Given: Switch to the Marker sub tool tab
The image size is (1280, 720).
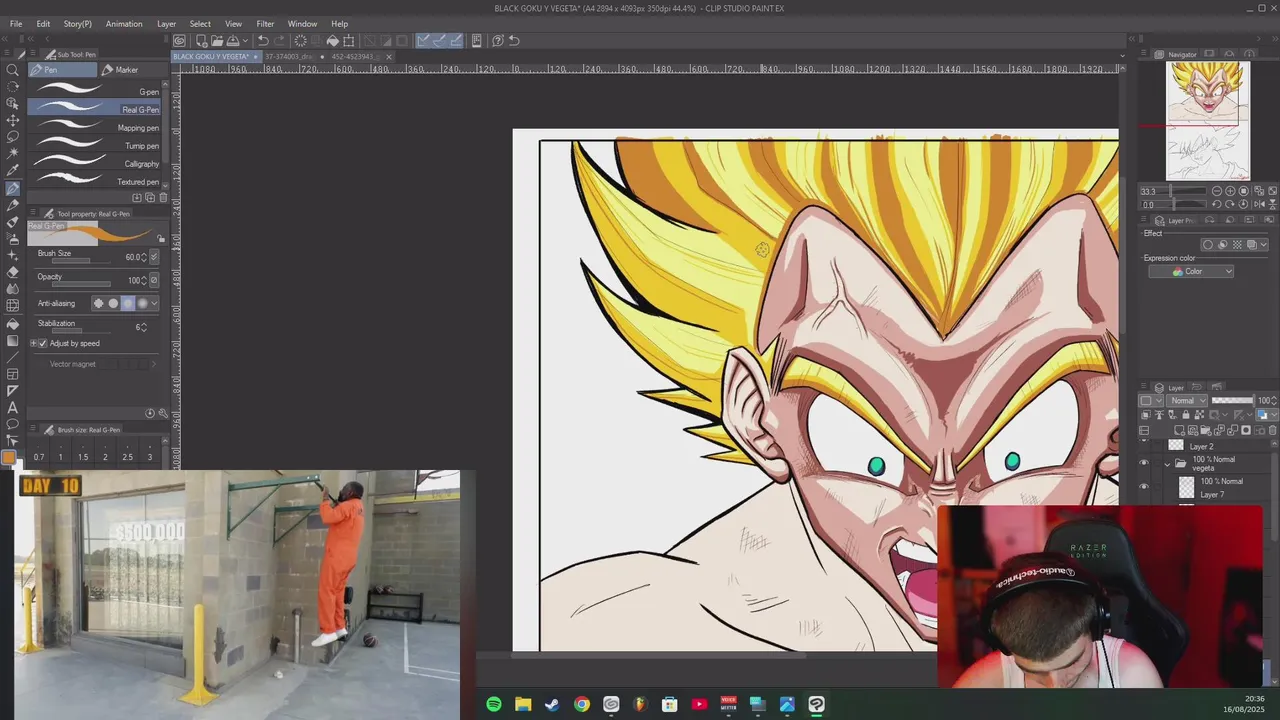Looking at the screenshot, I should (128, 70).
